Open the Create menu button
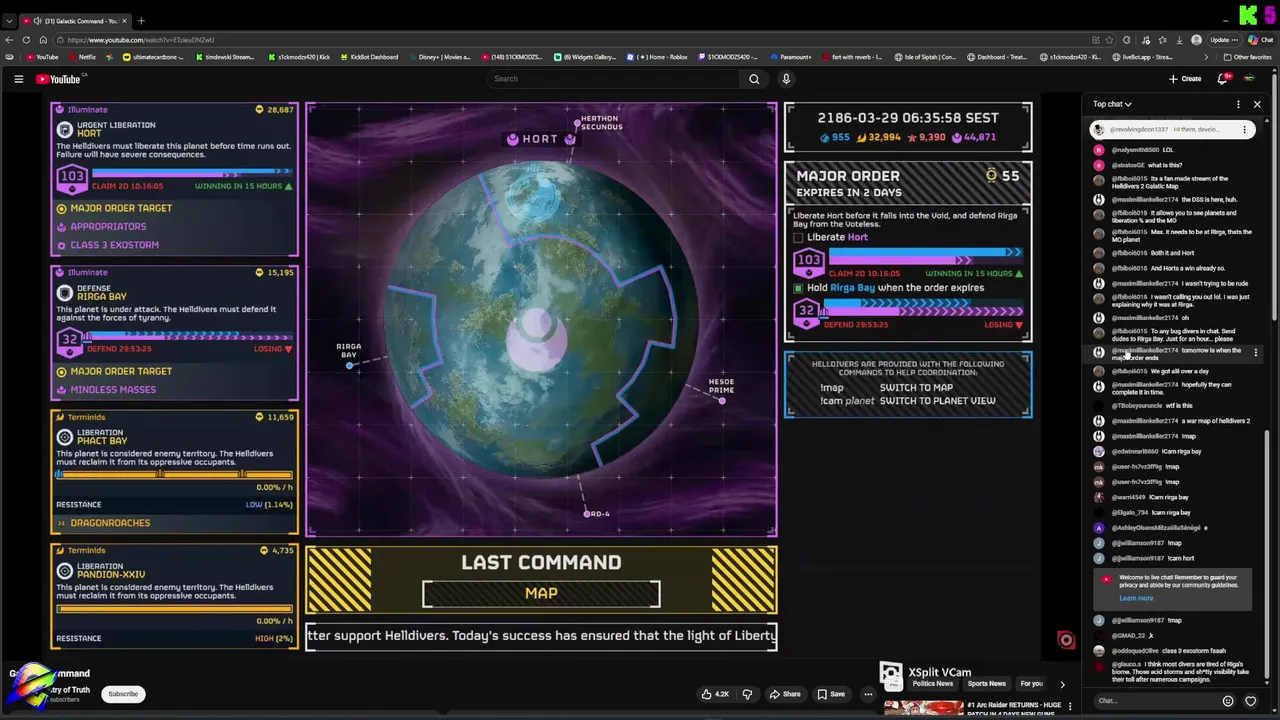The height and width of the screenshot is (720, 1280). pos(1186,79)
